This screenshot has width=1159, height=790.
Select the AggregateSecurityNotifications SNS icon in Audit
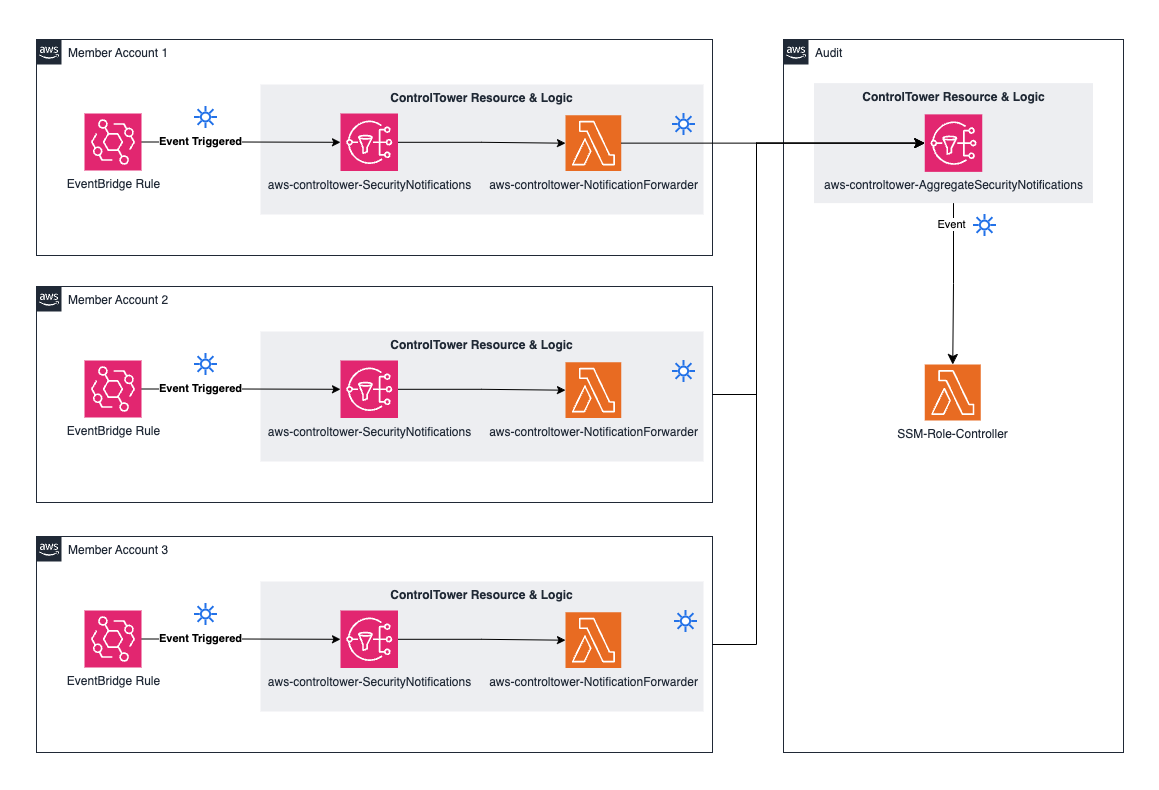point(954,143)
